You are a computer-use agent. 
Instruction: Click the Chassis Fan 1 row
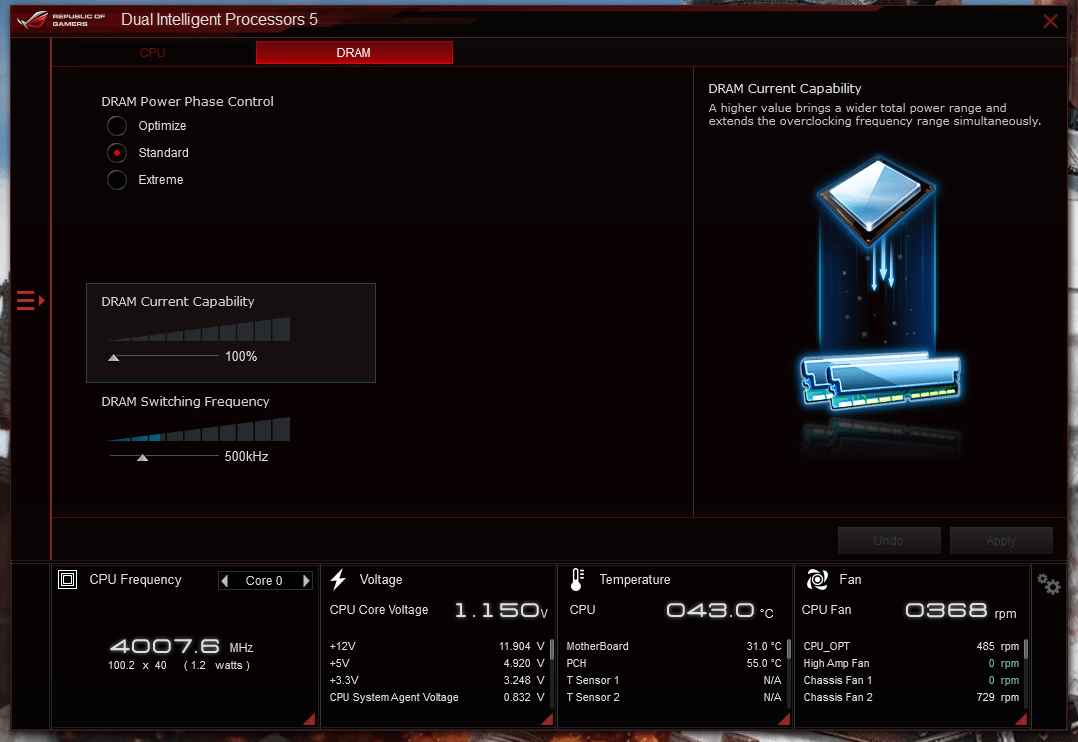[x=911, y=680]
